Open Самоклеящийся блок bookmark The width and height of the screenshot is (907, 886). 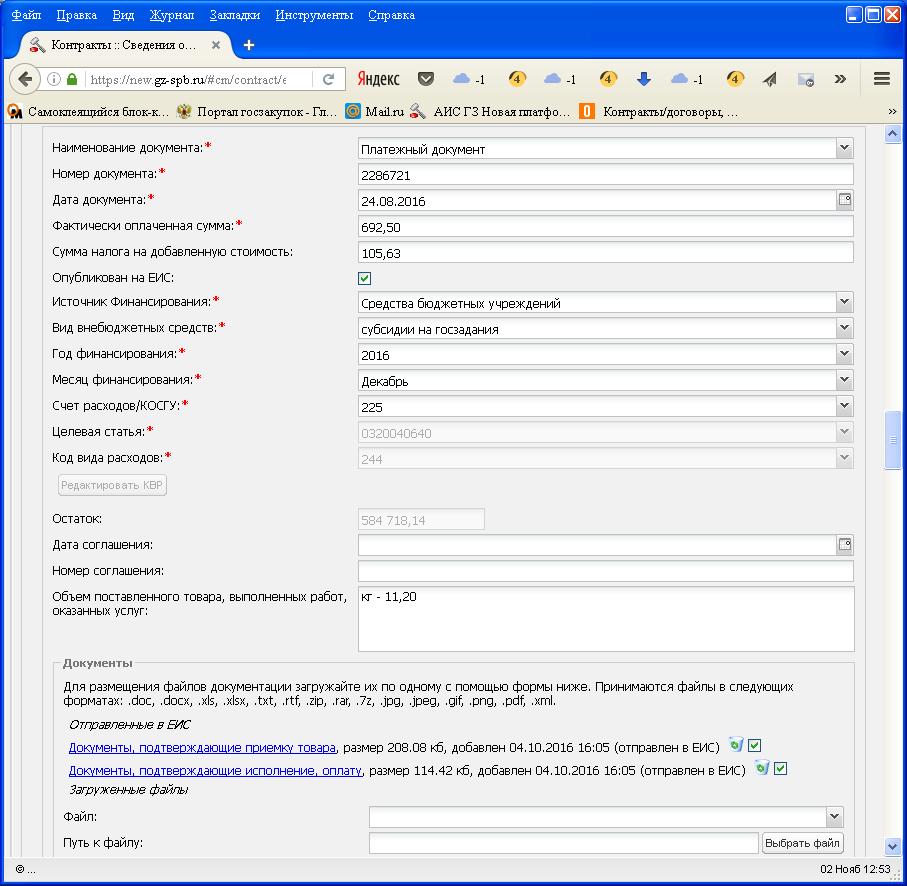click(89, 112)
